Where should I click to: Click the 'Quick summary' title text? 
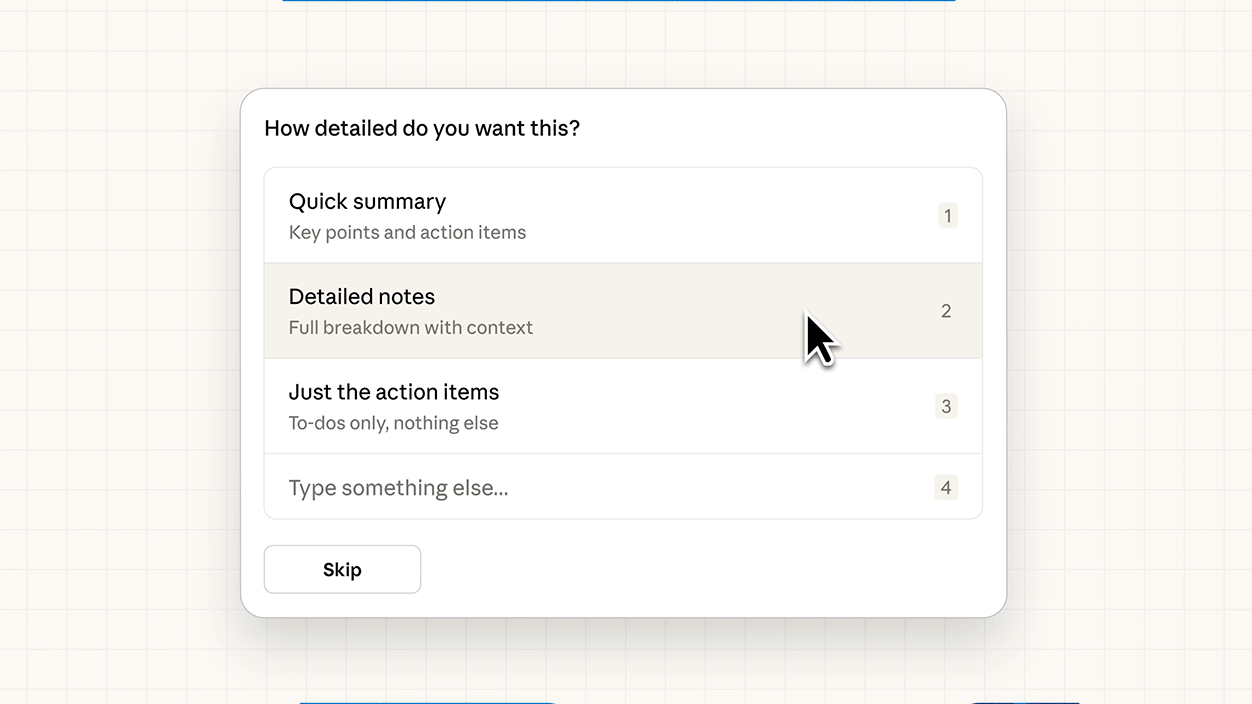(367, 202)
